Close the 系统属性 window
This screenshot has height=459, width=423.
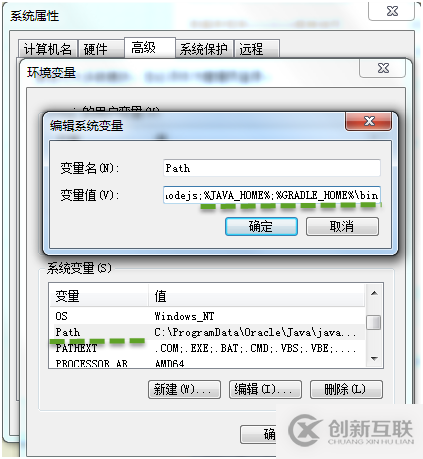[392, 11]
